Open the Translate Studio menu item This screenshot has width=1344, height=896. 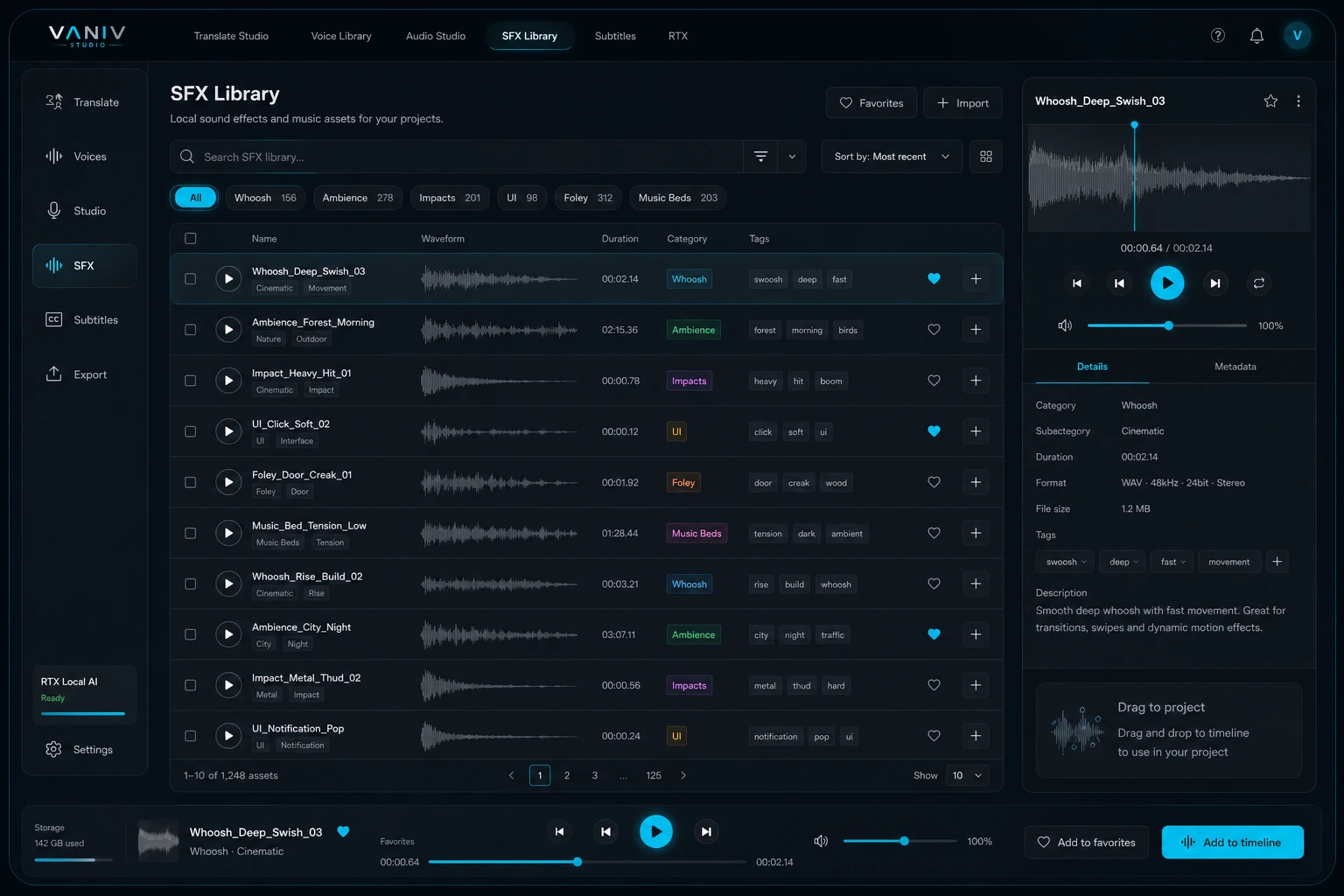[x=231, y=36]
